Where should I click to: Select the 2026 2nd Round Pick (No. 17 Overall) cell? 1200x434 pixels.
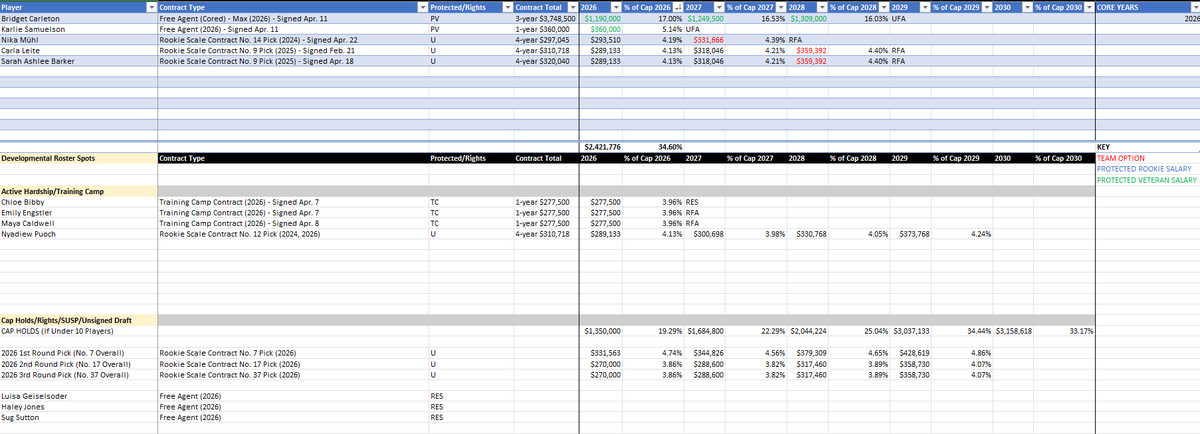(78, 364)
